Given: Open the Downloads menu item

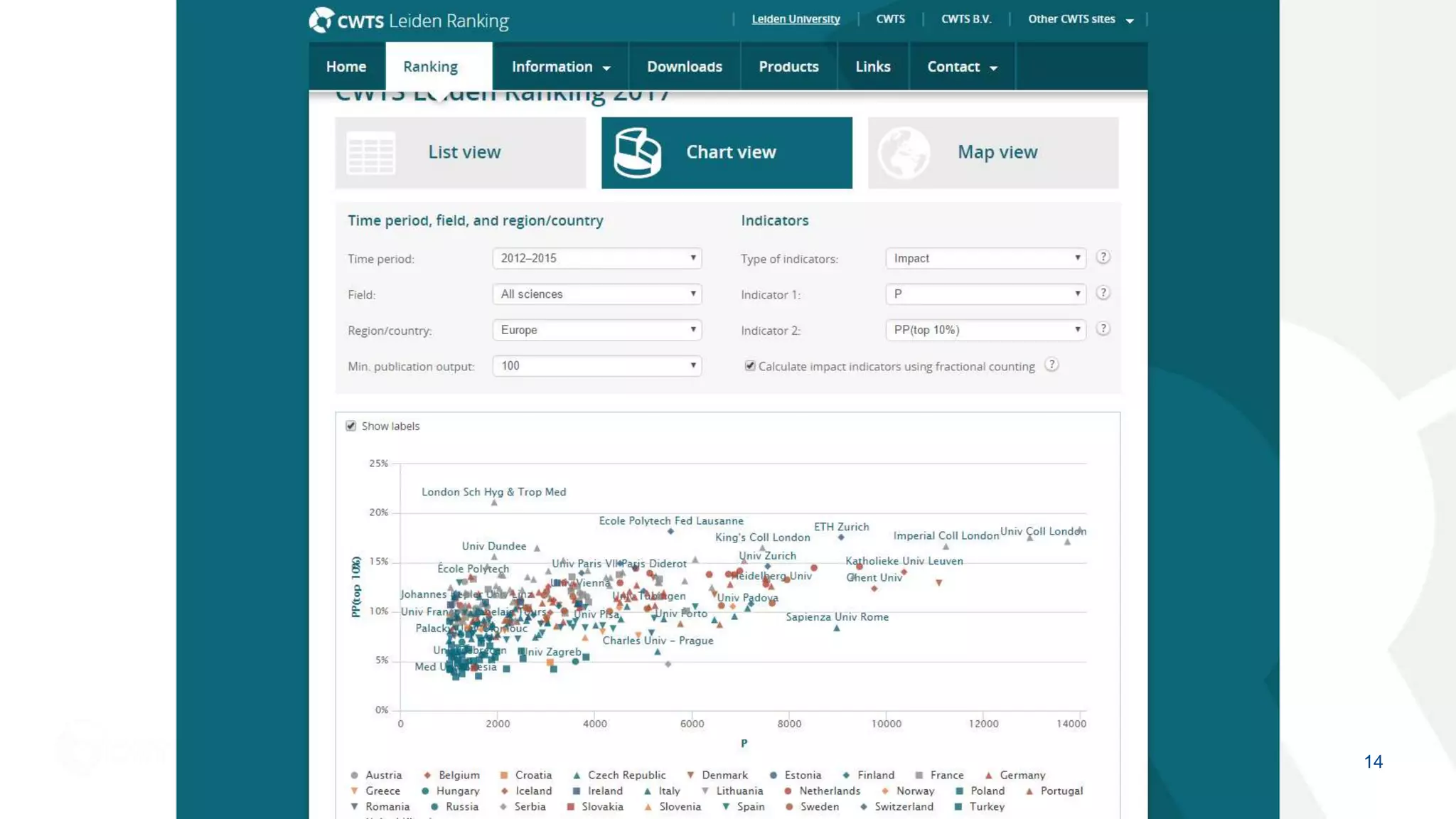Looking at the screenshot, I should pos(684,67).
